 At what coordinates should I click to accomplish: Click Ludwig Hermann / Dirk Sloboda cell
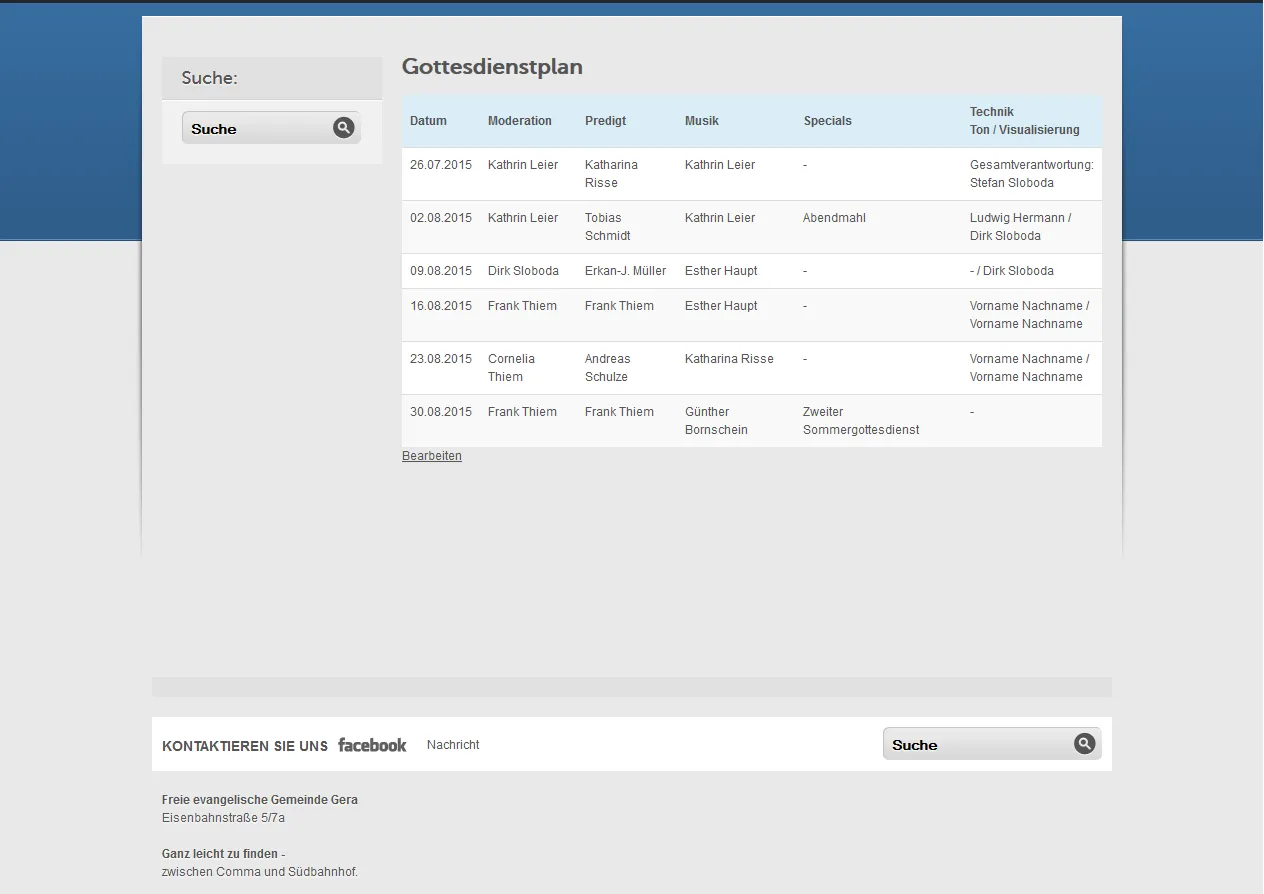click(x=1021, y=227)
